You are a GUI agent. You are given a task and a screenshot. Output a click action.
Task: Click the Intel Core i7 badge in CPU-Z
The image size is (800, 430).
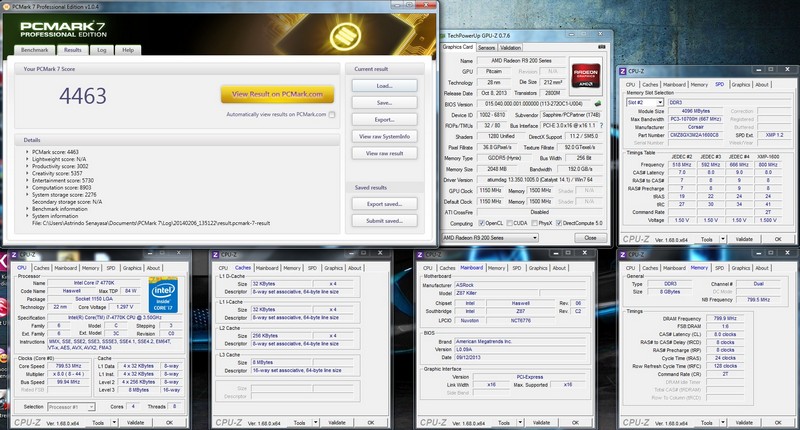point(163,294)
